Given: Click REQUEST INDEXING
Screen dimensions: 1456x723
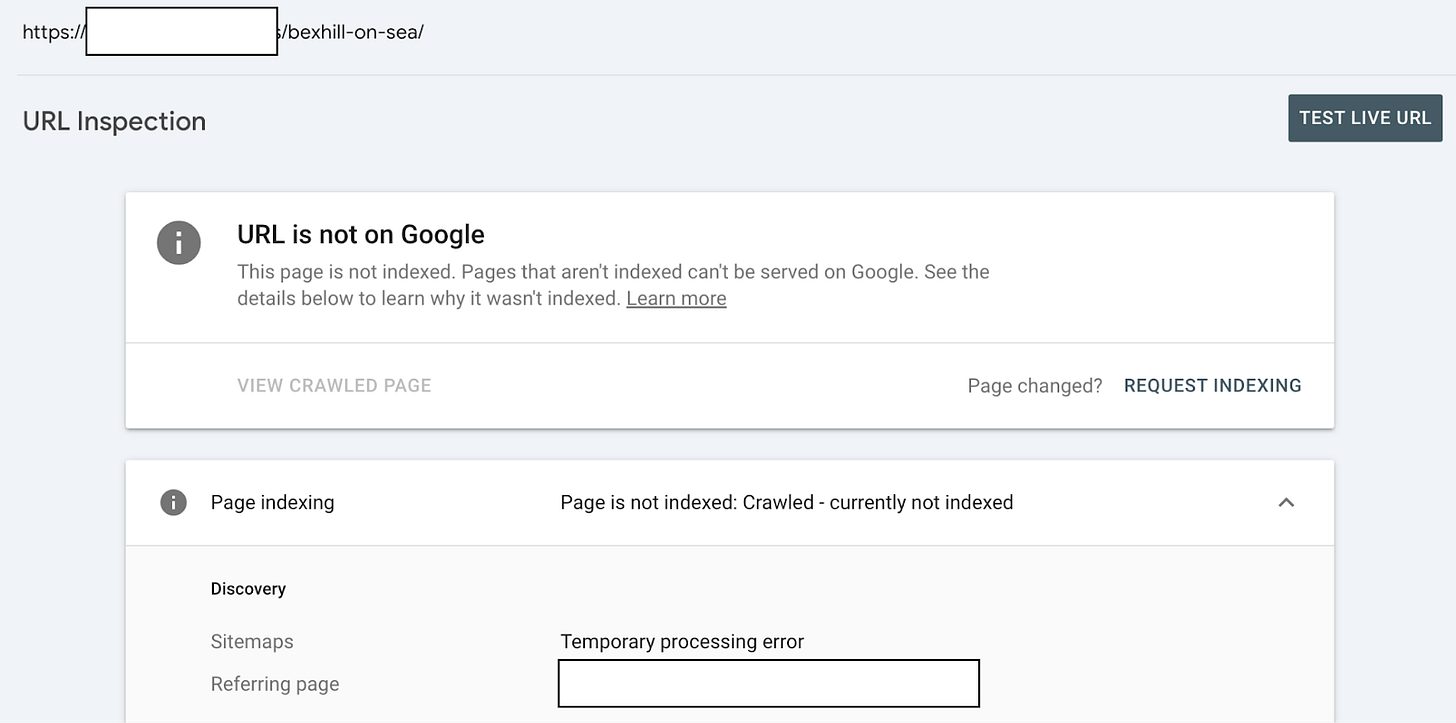Looking at the screenshot, I should point(1212,386).
